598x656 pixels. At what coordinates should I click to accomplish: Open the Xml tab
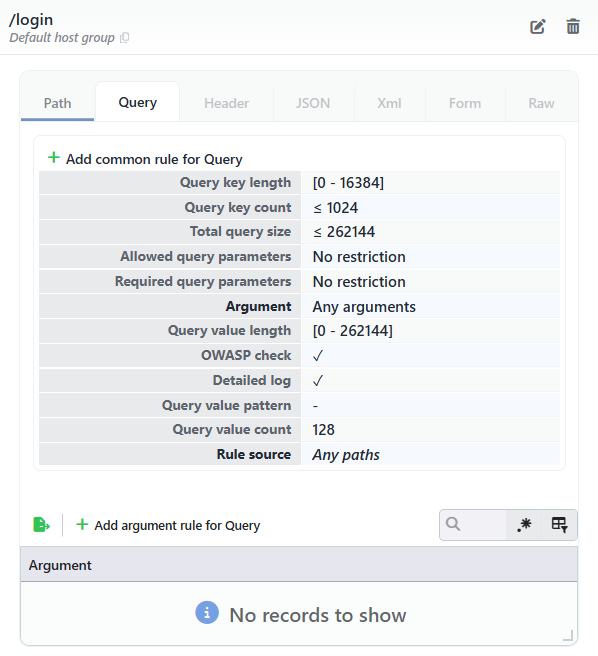pyautogui.click(x=389, y=103)
